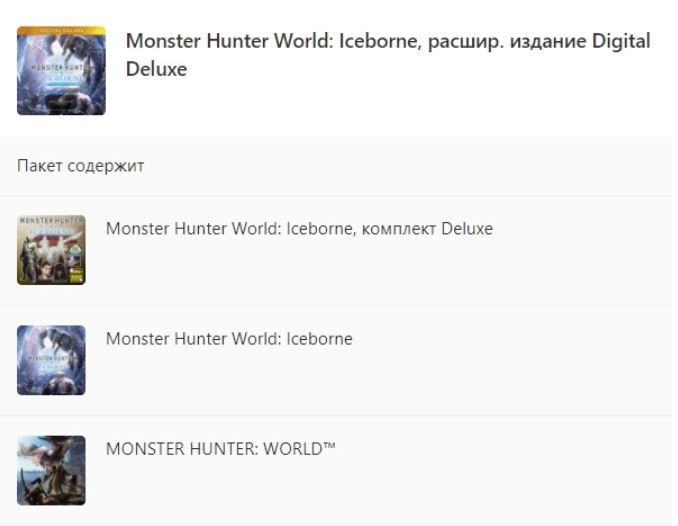678x526 pixels.
Task: Open the Iceborne, комплект Deluxe title link
Action: tap(299, 228)
